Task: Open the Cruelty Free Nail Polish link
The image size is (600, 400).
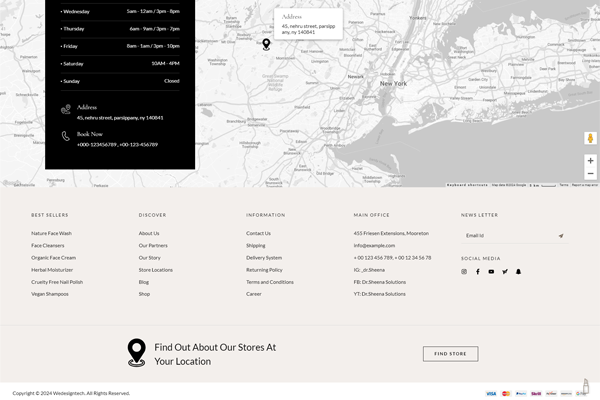Action: tap(57, 282)
